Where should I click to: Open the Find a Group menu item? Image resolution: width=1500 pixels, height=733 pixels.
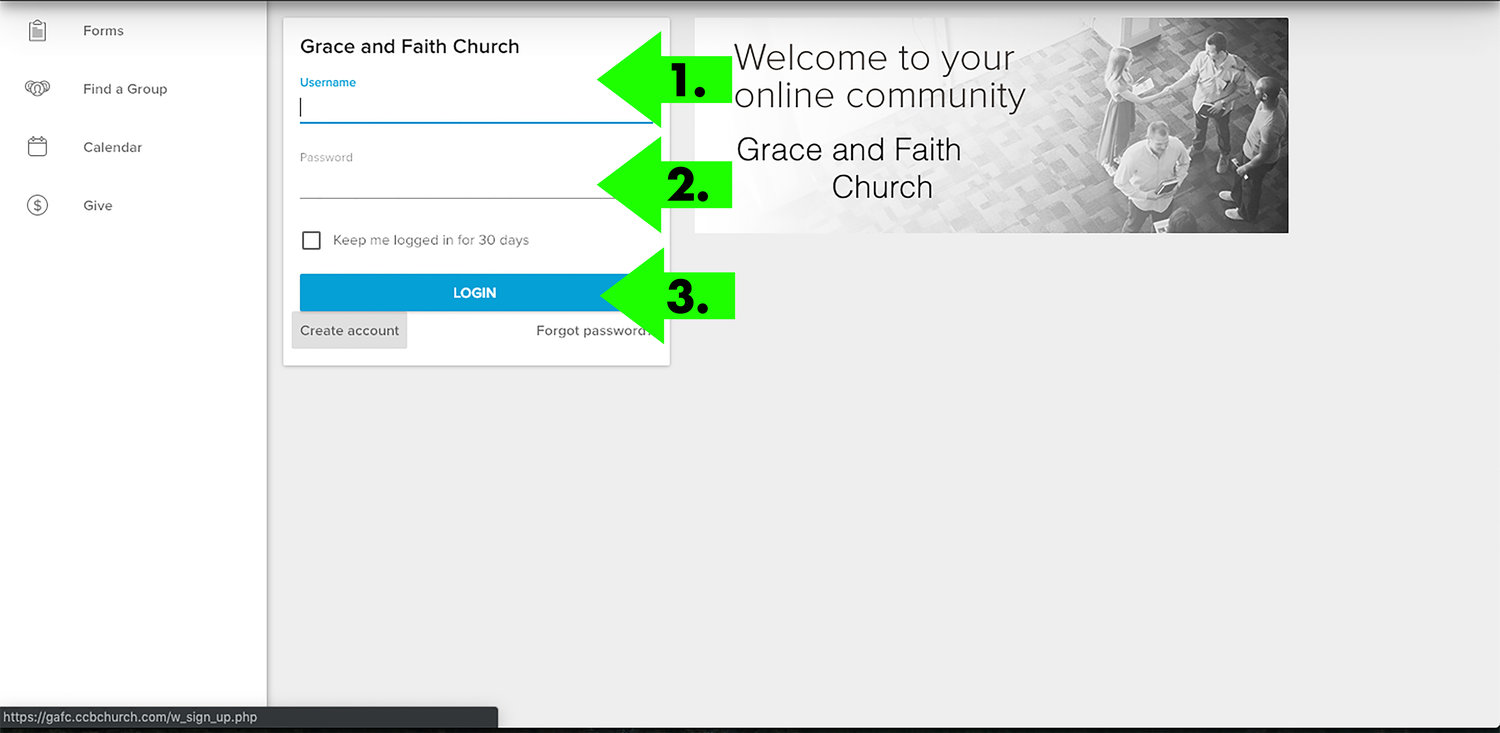125,89
